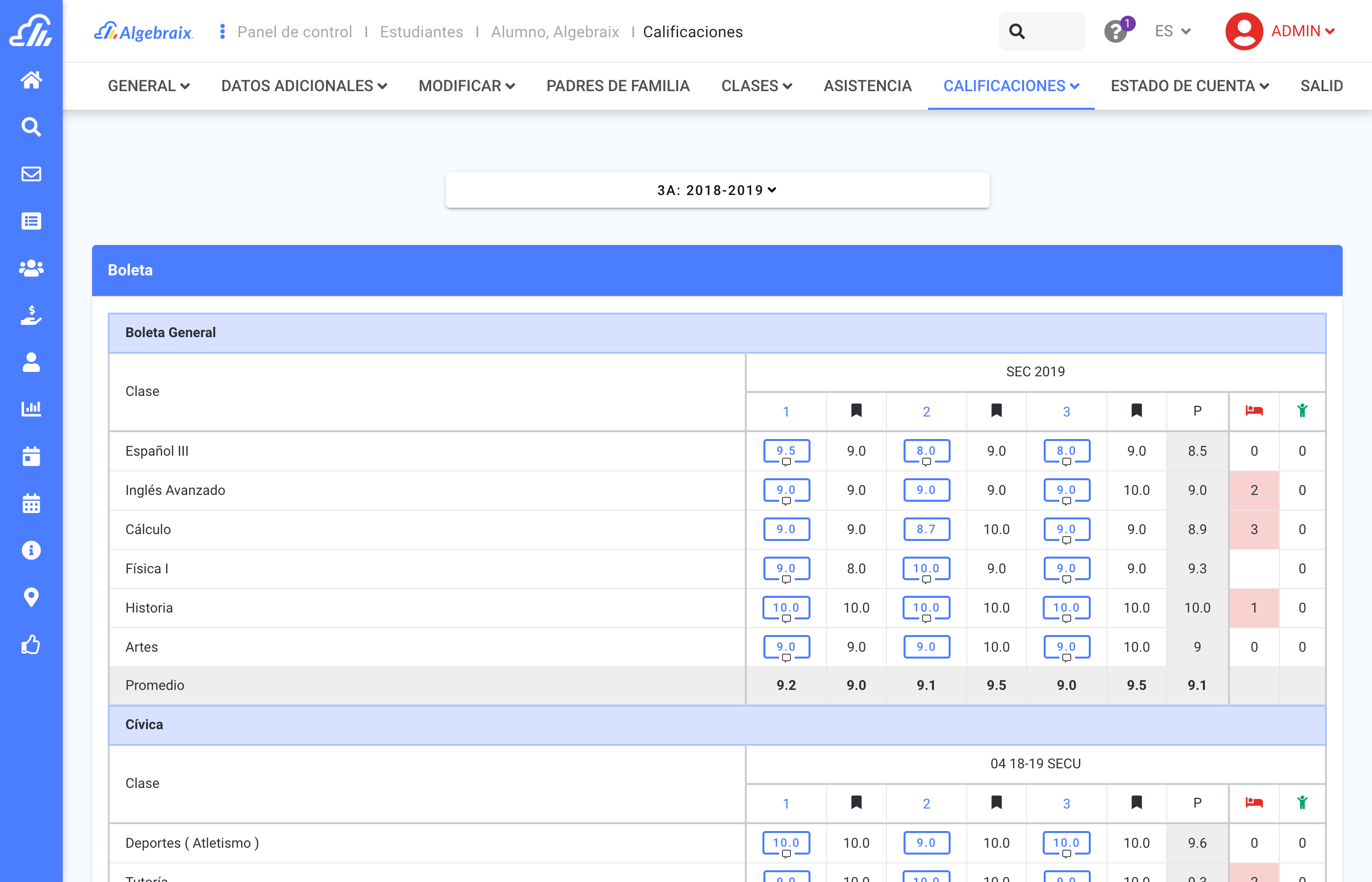
Task: Open the map location pin icon
Action: tap(31, 597)
